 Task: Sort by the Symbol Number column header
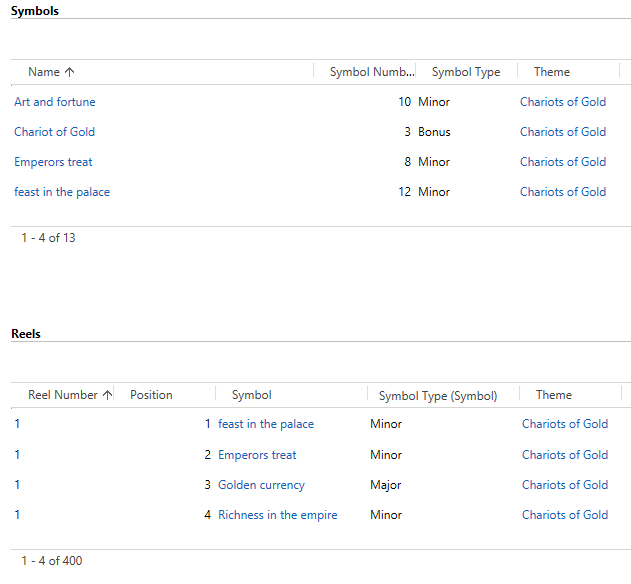[x=372, y=72]
